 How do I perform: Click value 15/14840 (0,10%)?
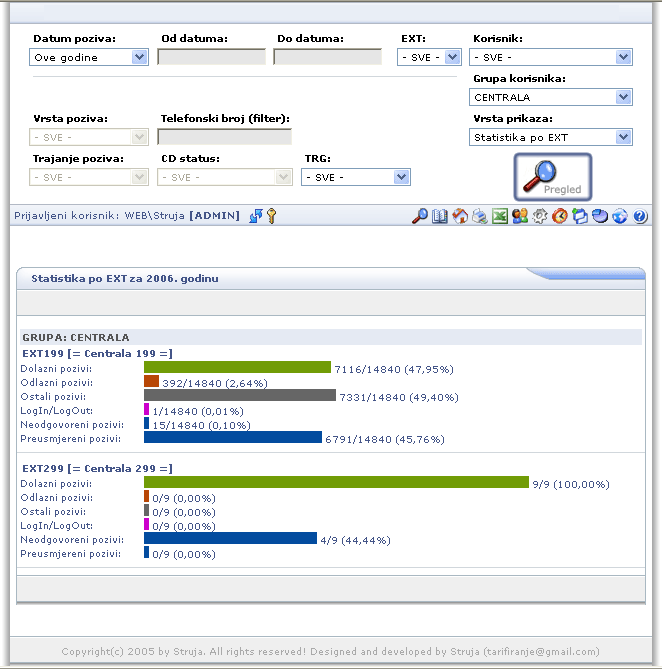click(201, 425)
